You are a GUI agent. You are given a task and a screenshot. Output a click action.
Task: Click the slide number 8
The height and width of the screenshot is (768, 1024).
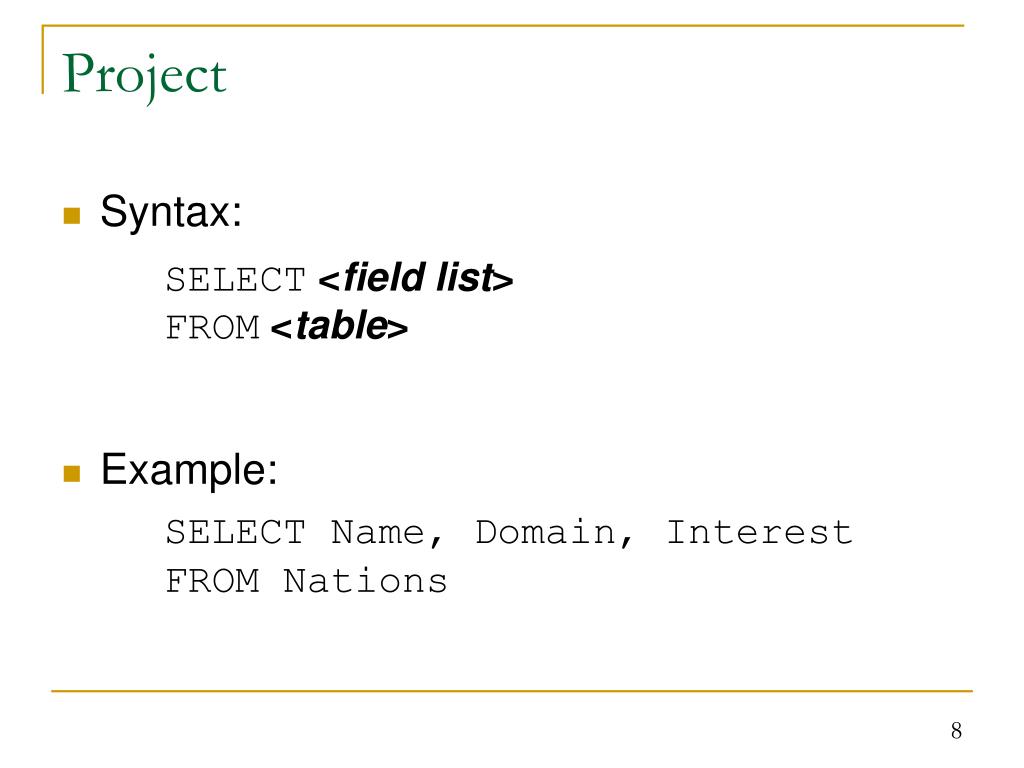point(956,731)
